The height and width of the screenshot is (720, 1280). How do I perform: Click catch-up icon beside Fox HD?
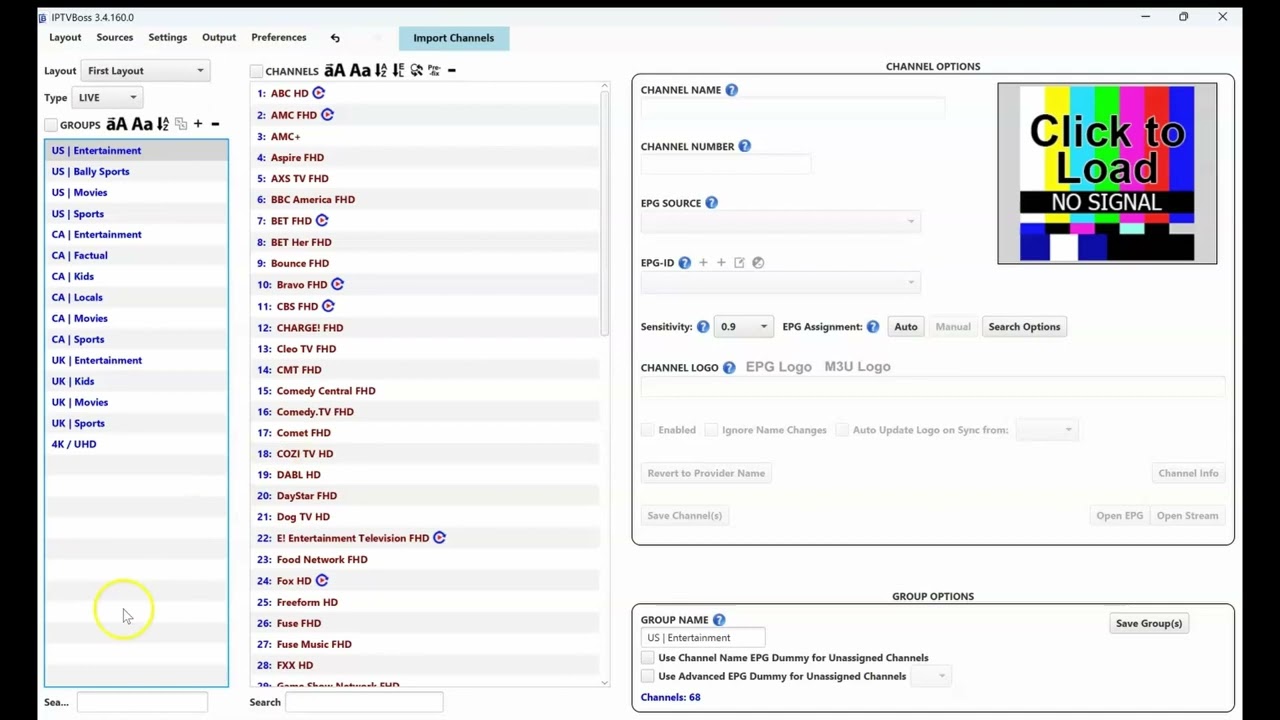(322, 580)
